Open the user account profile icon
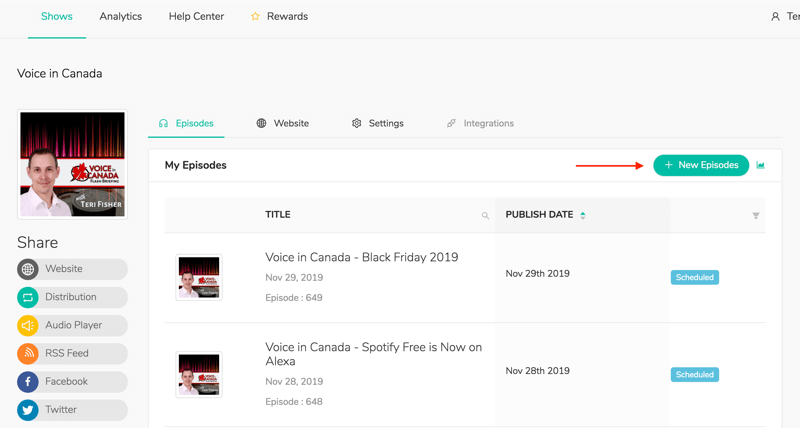Viewport: 800px width, 428px height. 775,16
